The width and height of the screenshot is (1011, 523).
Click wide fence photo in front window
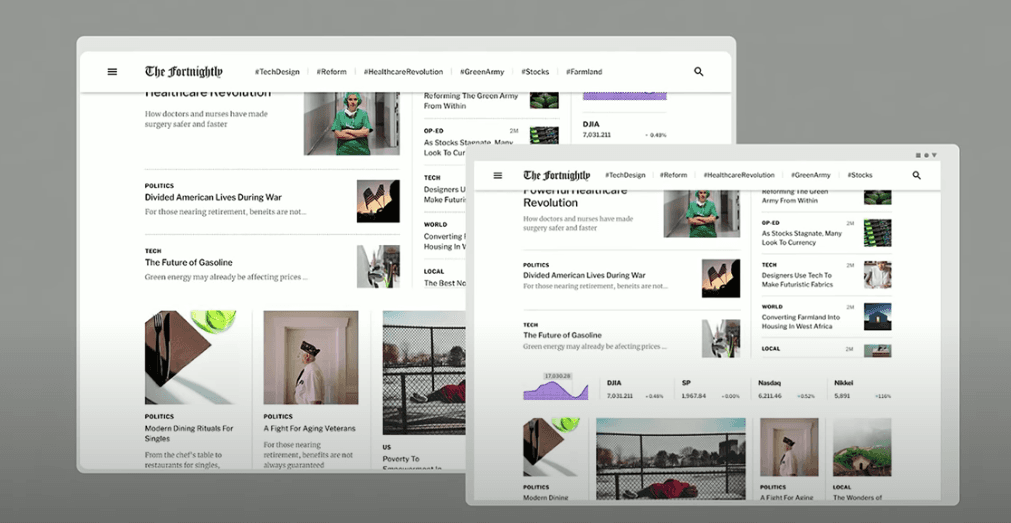pos(671,459)
